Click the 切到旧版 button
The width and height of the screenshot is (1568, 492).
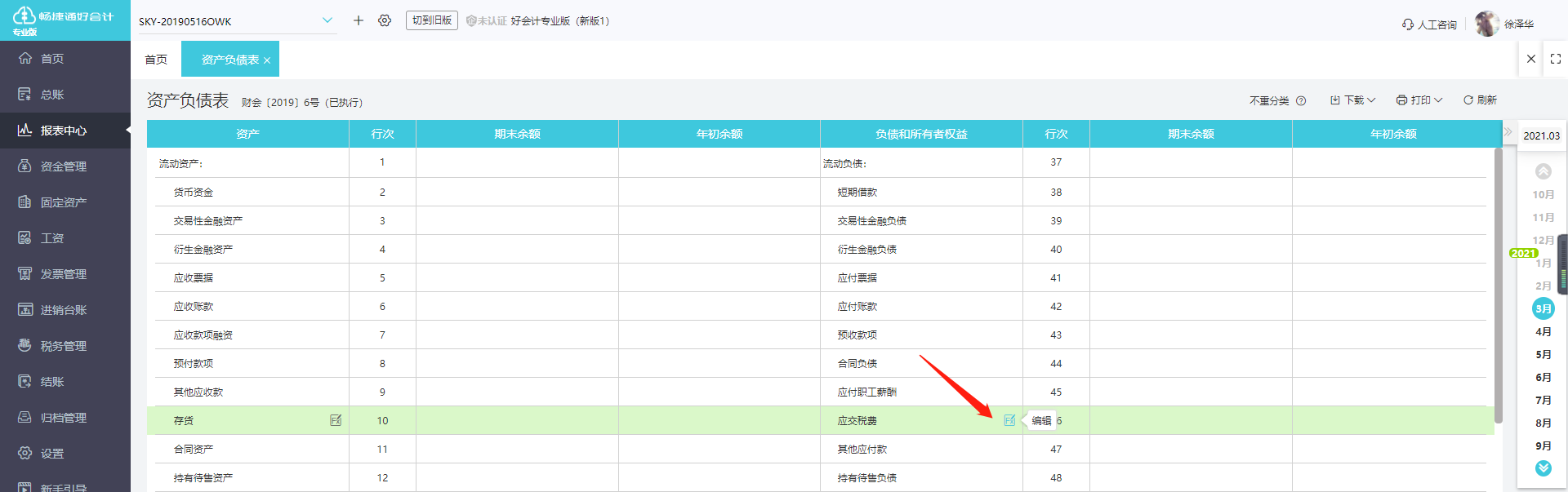pyautogui.click(x=431, y=20)
